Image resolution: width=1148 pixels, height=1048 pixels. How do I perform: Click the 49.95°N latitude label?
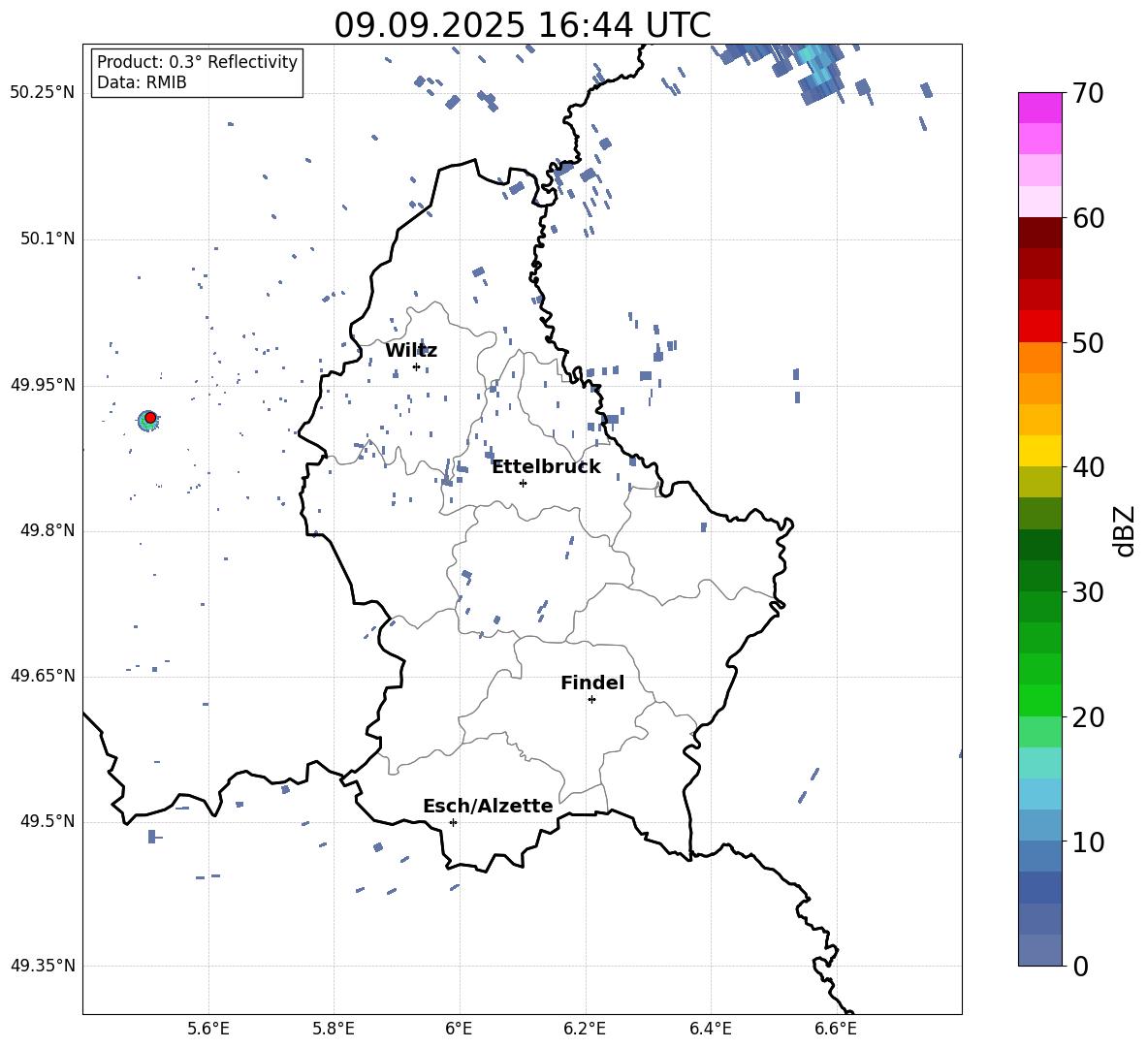[43, 385]
